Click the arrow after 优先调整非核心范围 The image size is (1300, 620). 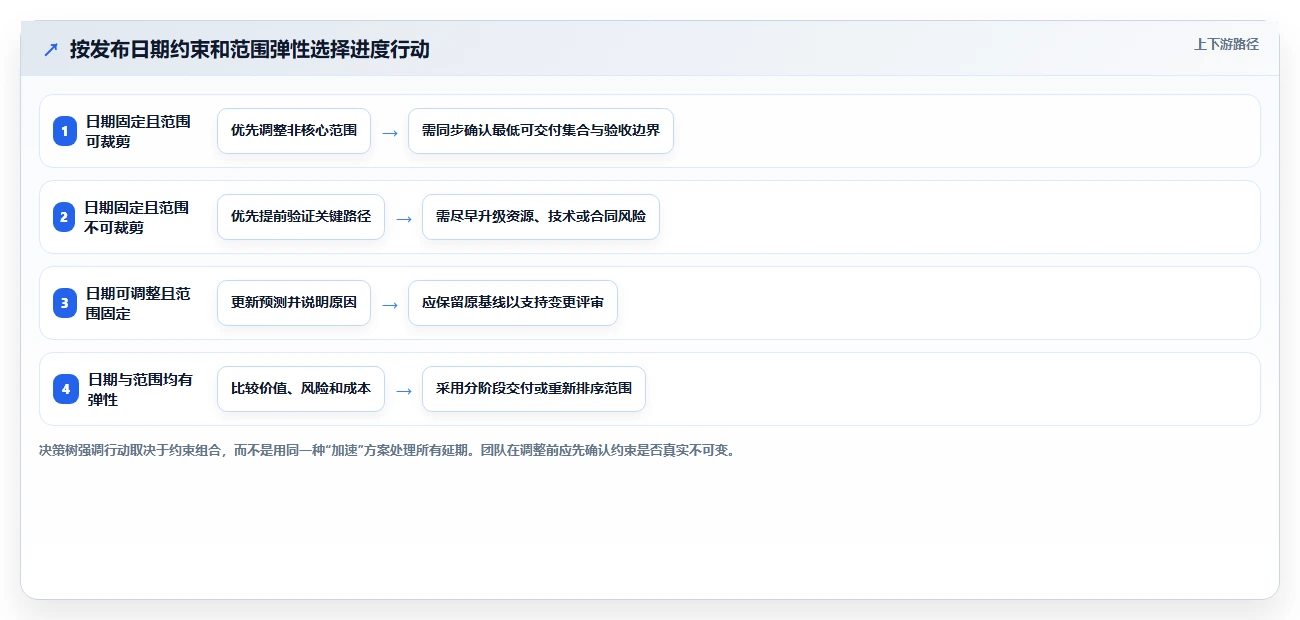[x=390, y=132]
